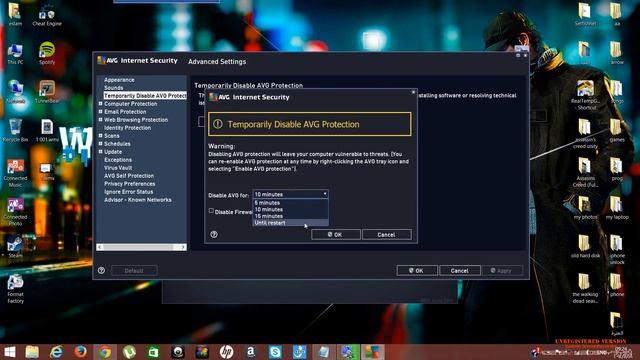Select the Format Factory desktop icon
This screenshot has height=360, width=640.
(x=15, y=289)
